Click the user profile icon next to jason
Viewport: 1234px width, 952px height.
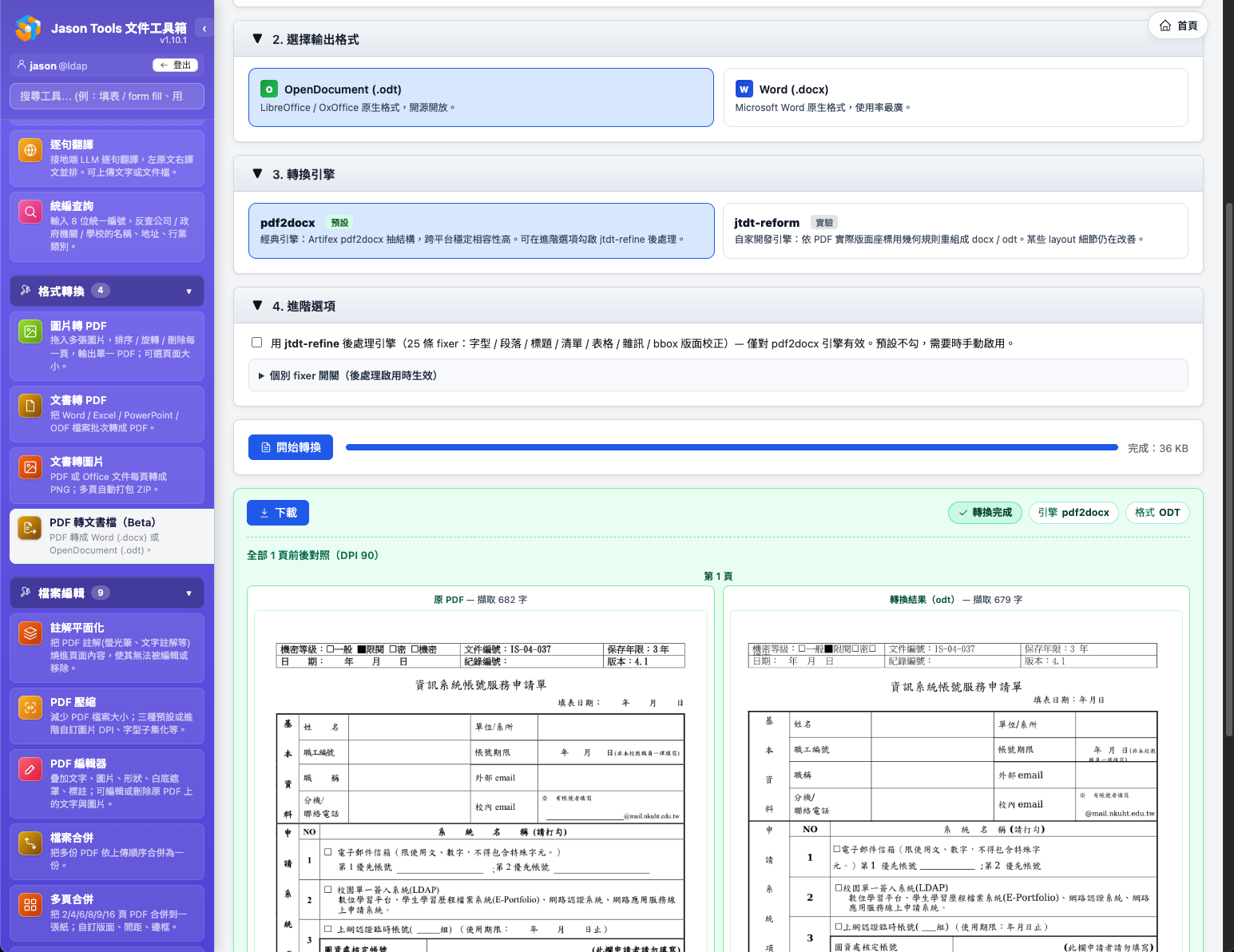point(22,65)
